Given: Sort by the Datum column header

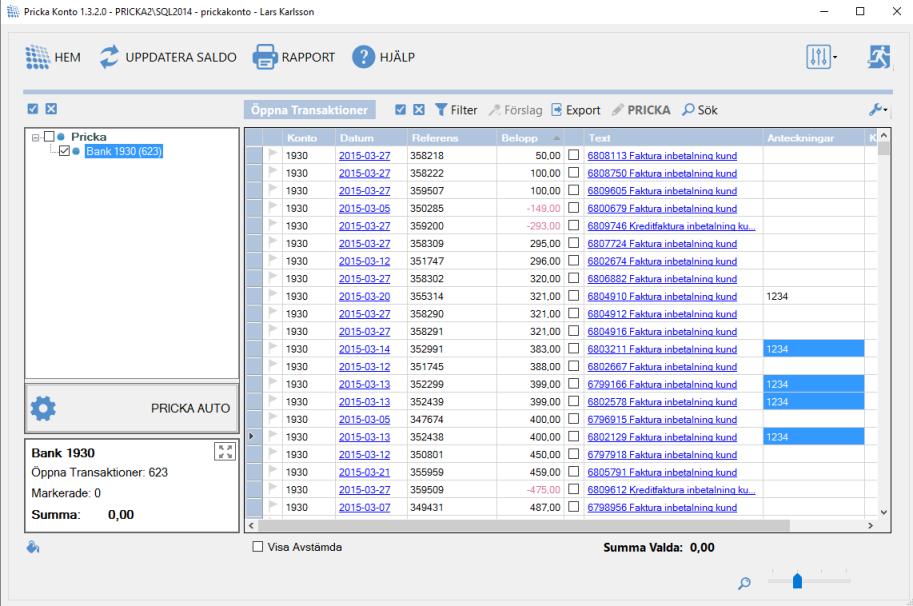Looking at the screenshot, I should (370, 138).
